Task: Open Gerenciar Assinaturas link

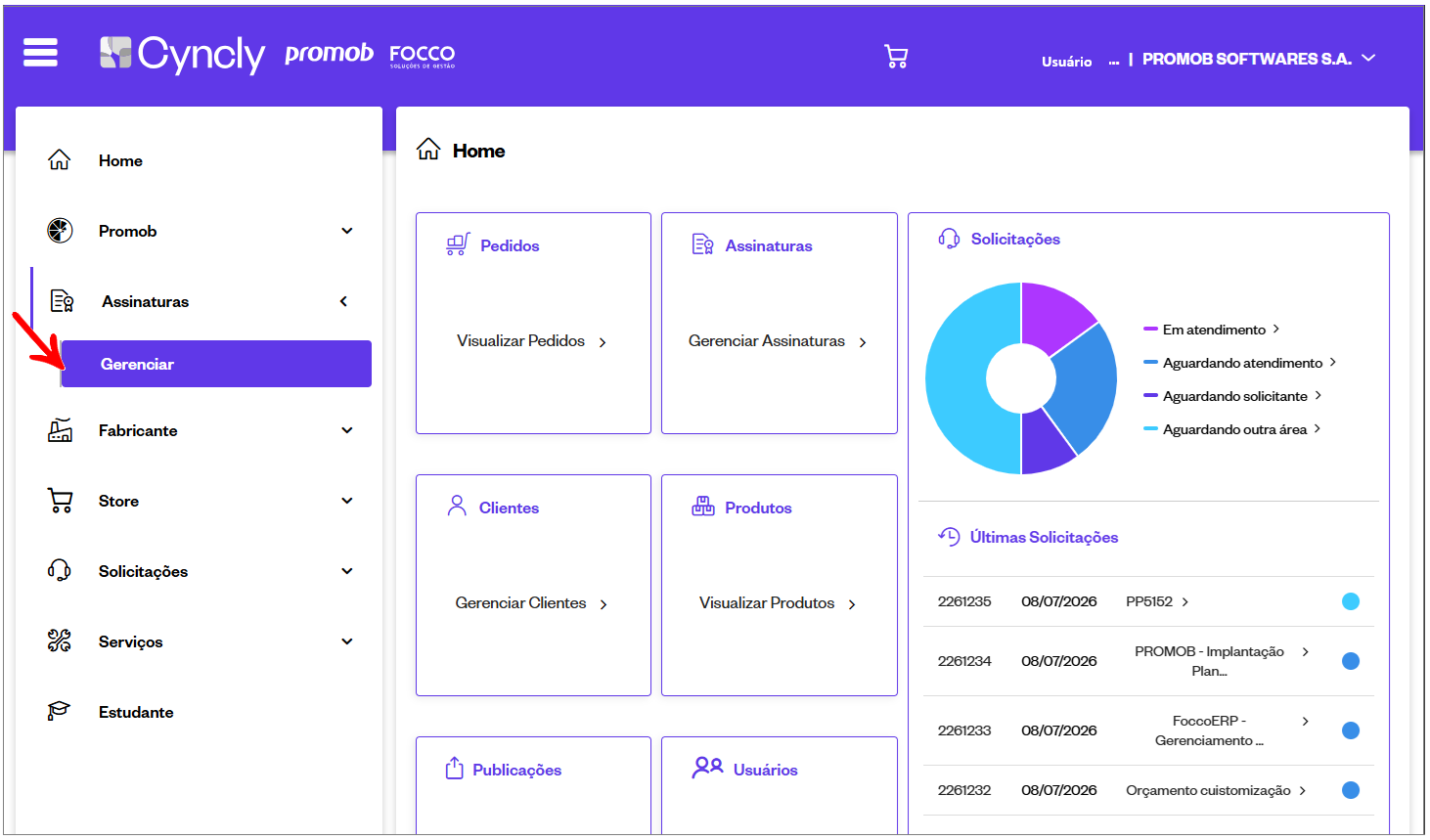Action: [777, 341]
